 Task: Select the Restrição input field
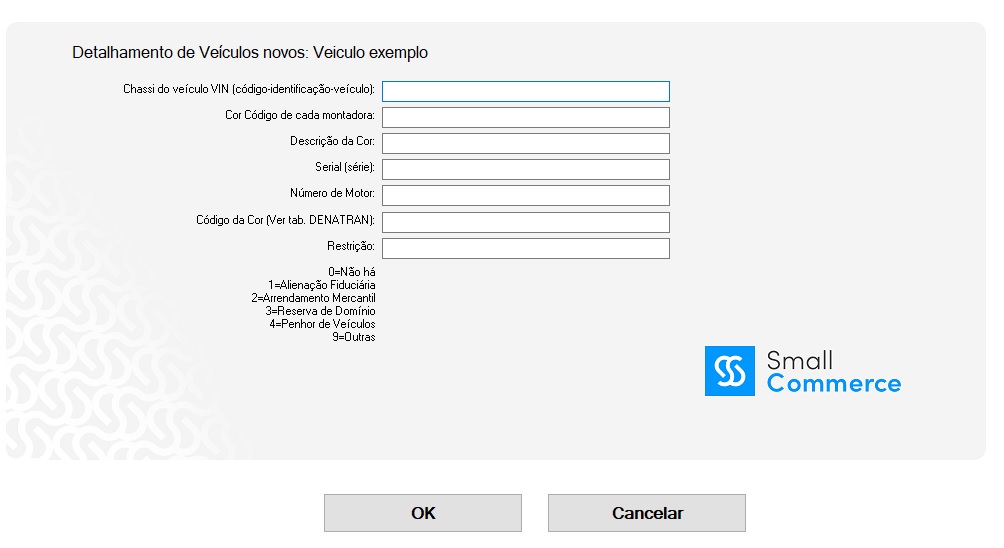(525, 247)
